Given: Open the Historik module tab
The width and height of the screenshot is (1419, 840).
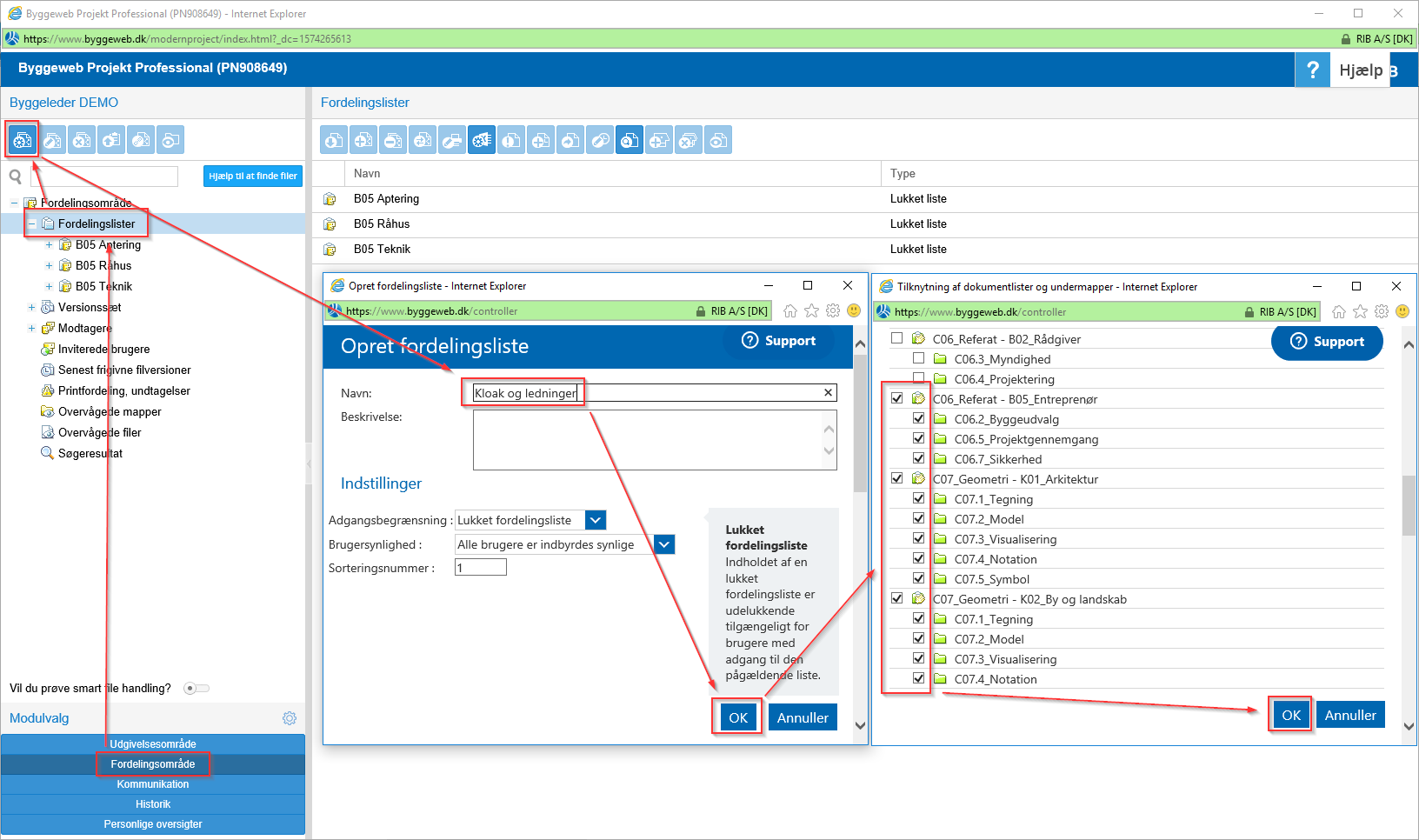Looking at the screenshot, I should (153, 804).
